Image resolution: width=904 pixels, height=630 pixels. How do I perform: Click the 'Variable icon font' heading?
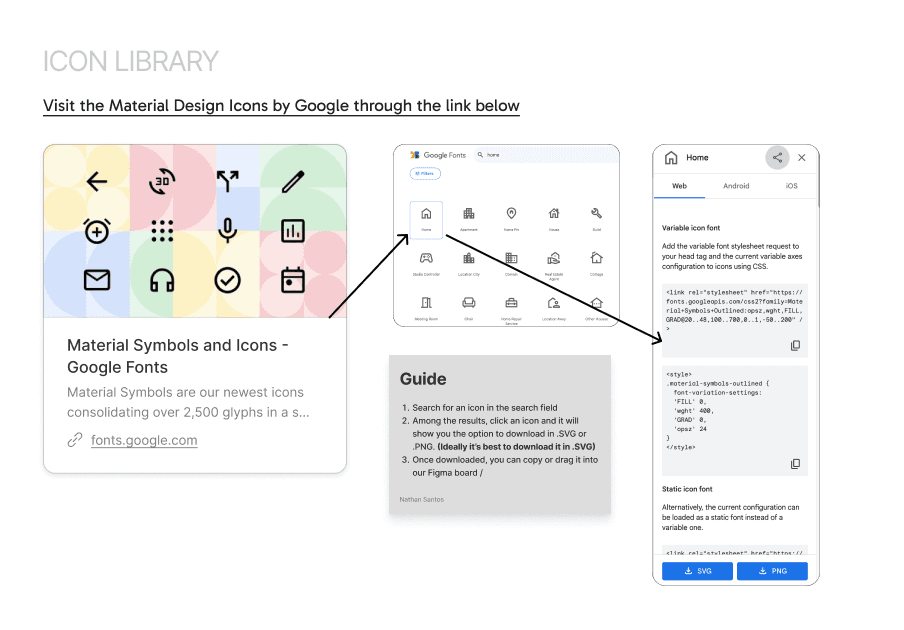[x=691, y=228]
